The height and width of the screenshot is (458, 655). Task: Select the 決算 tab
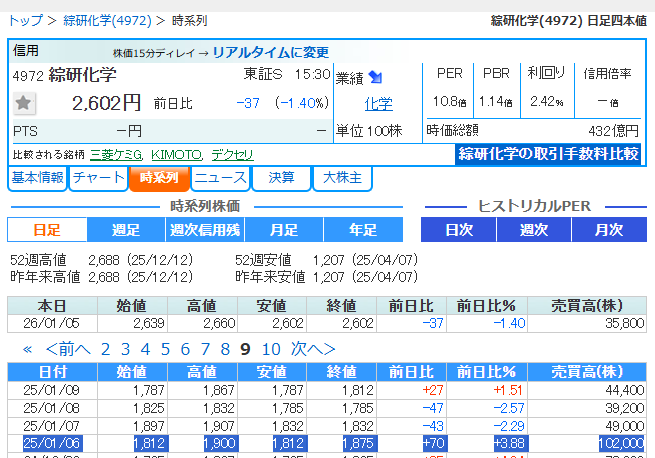tap(281, 178)
